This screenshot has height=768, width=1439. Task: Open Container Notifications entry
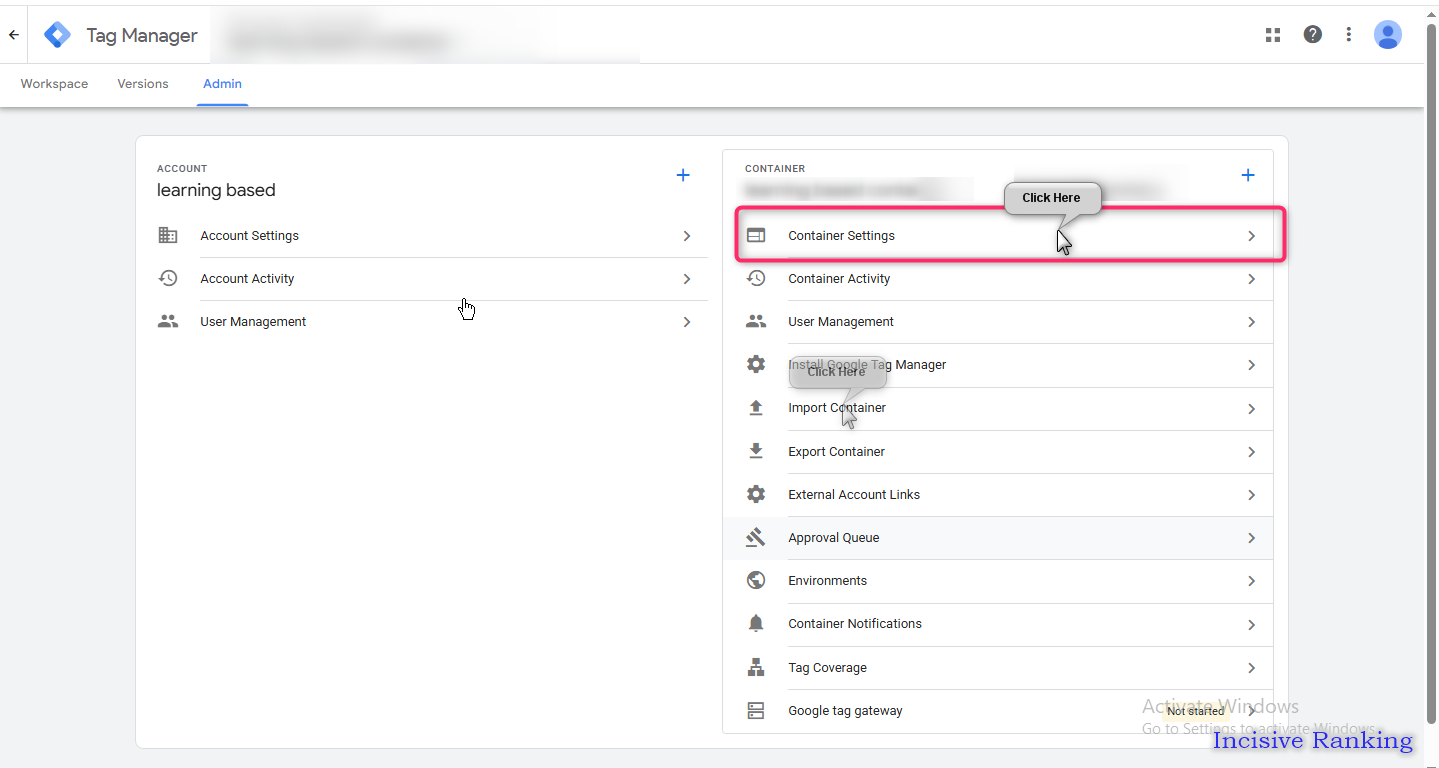pyautogui.click(x=855, y=624)
